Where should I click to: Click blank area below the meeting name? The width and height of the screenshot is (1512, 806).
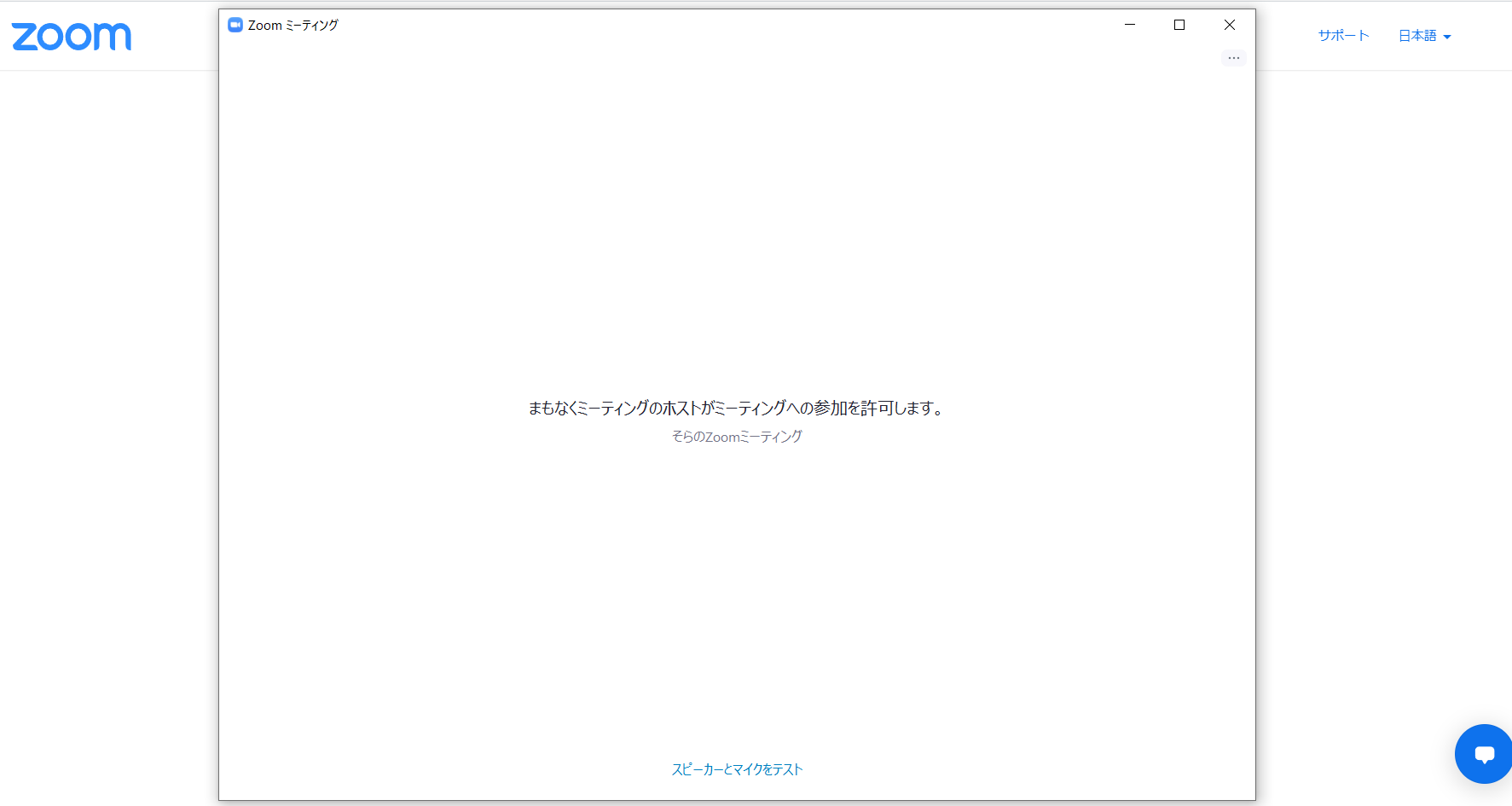click(737, 597)
